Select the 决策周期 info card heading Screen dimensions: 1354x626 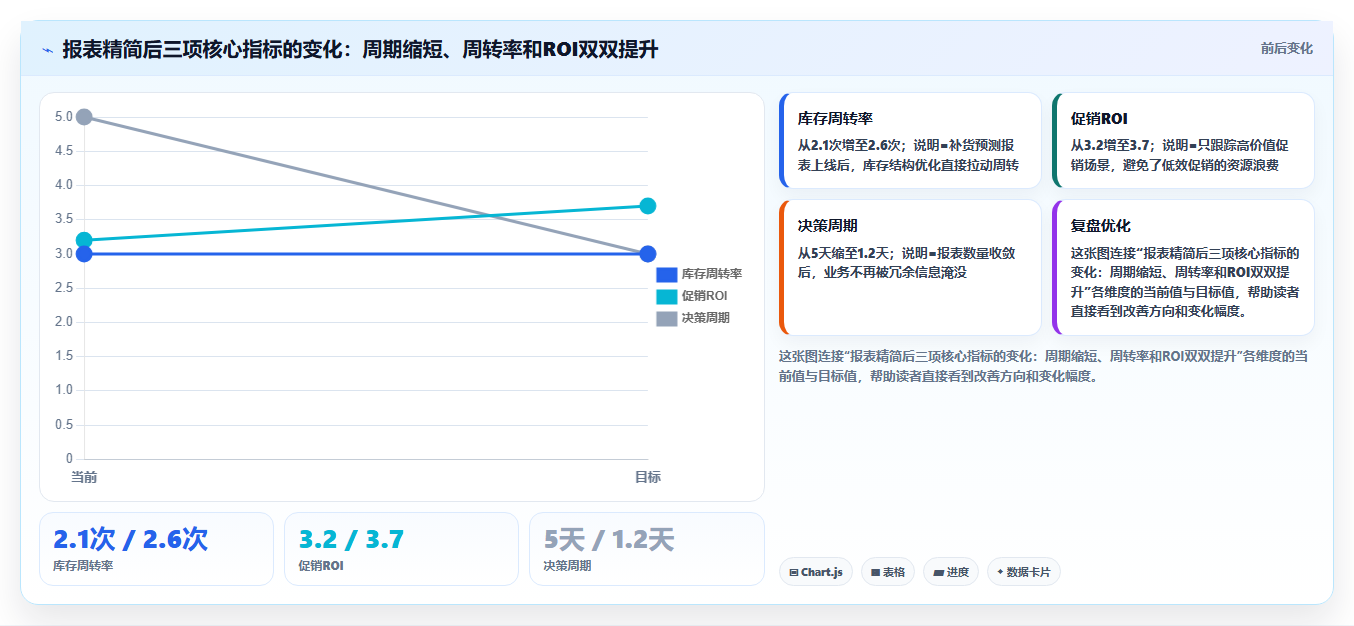tap(827, 226)
